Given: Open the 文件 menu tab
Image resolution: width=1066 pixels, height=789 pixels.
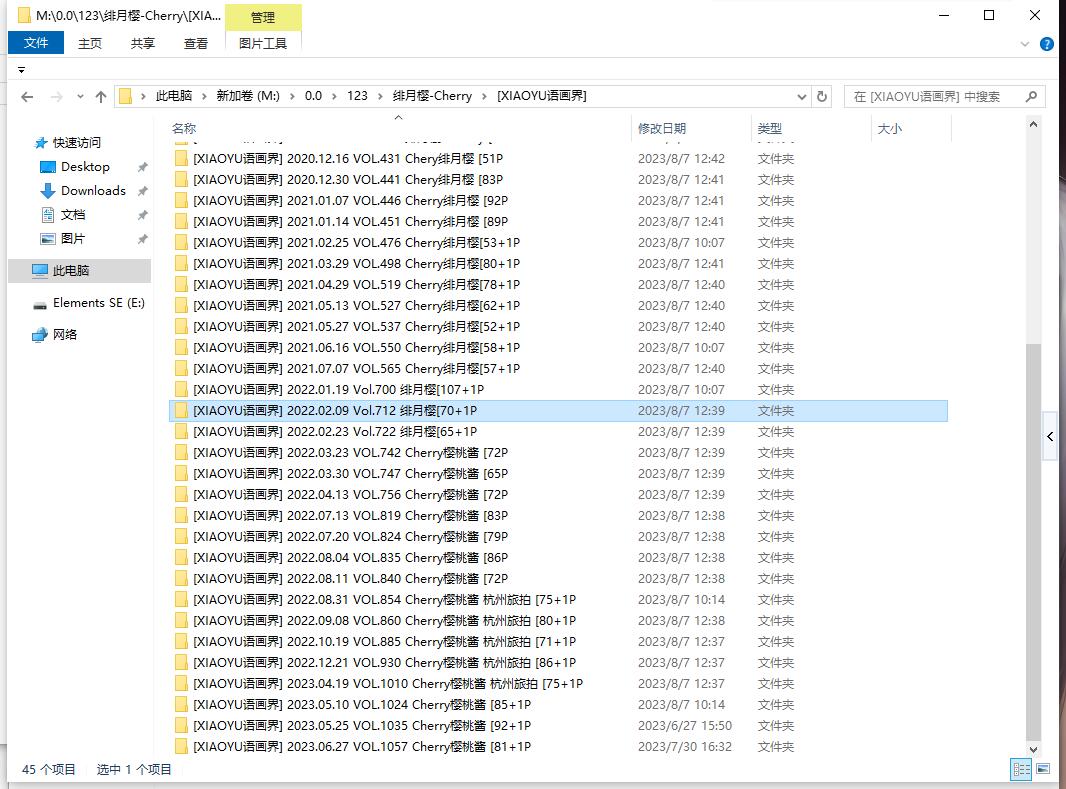Looking at the screenshot, I should [x=36, y=43].
